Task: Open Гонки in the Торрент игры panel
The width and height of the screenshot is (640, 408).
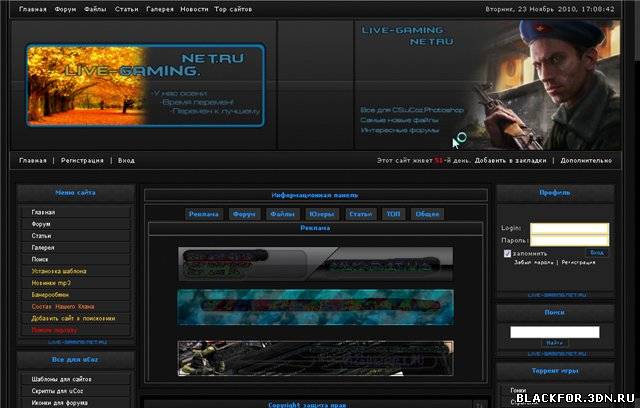Action: [x=518, y=390]
